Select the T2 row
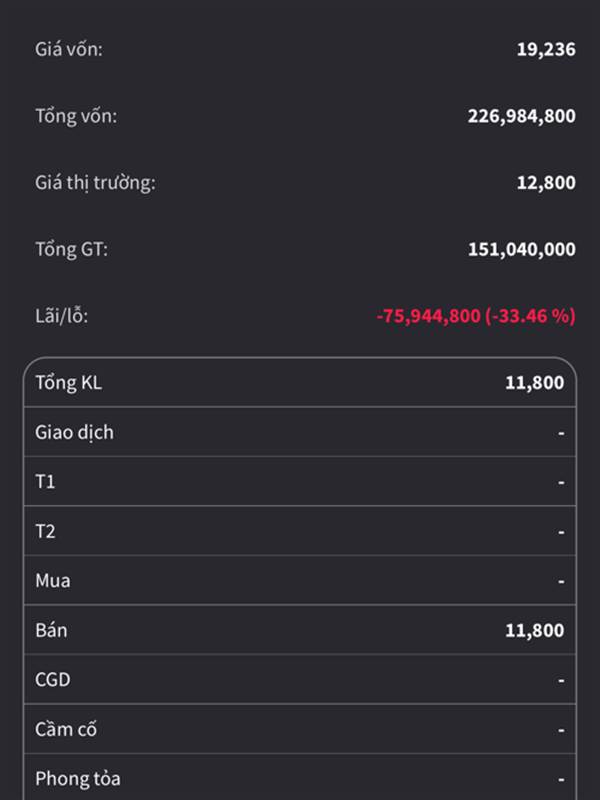Viewport: 600px width, 800px height. pyautogui.click(x=300, y=531)
